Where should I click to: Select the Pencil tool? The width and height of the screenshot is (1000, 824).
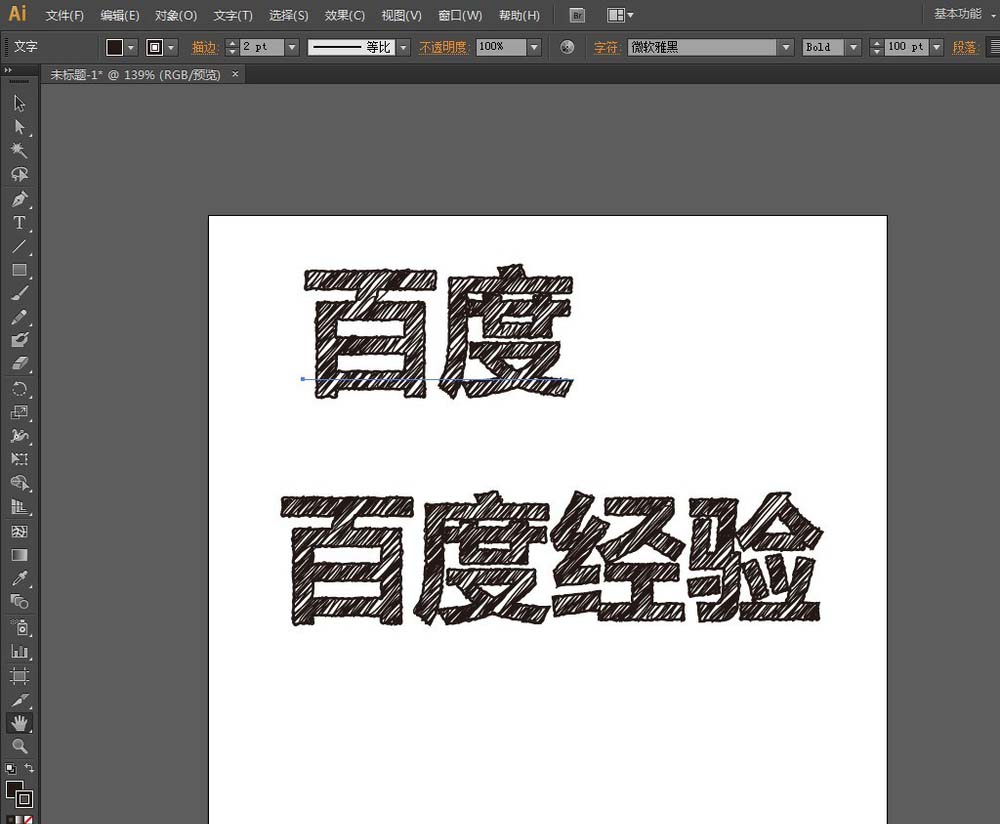coord(19,317)
